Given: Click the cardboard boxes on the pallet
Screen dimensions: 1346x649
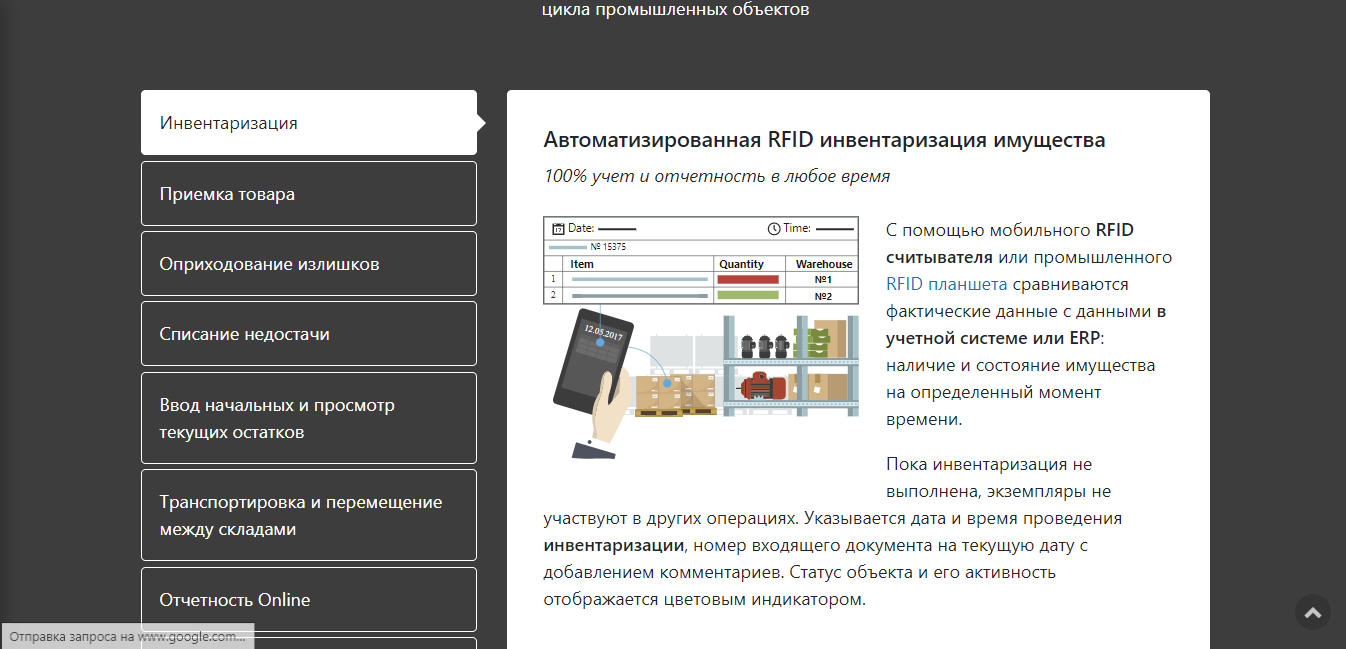Looking at the screenshot, I should pos(676,390).
